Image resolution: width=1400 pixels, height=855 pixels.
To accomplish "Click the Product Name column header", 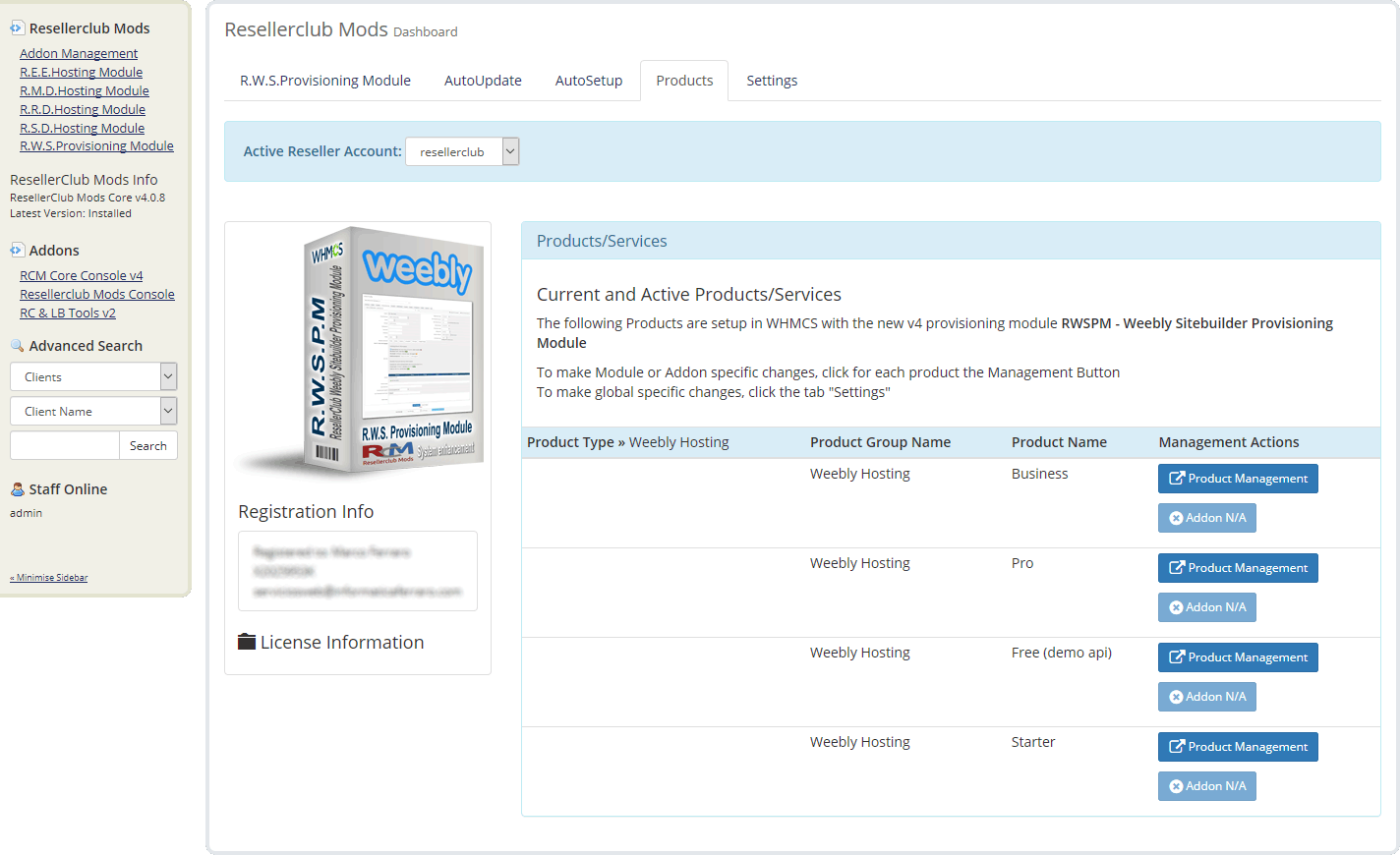I will 1059,442.
